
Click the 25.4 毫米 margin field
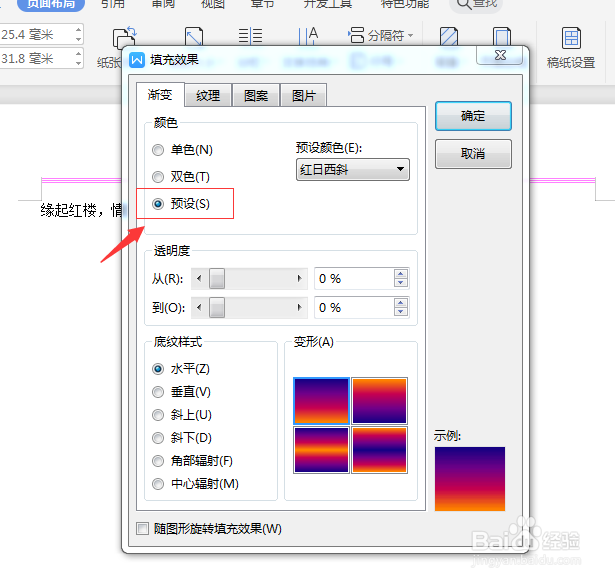coord(37,35)
